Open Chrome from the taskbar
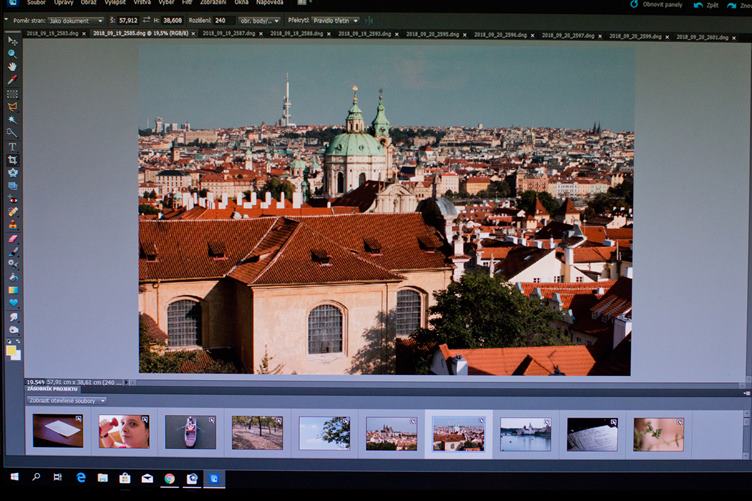The image size is (752, 501). (x=169, y=478)
